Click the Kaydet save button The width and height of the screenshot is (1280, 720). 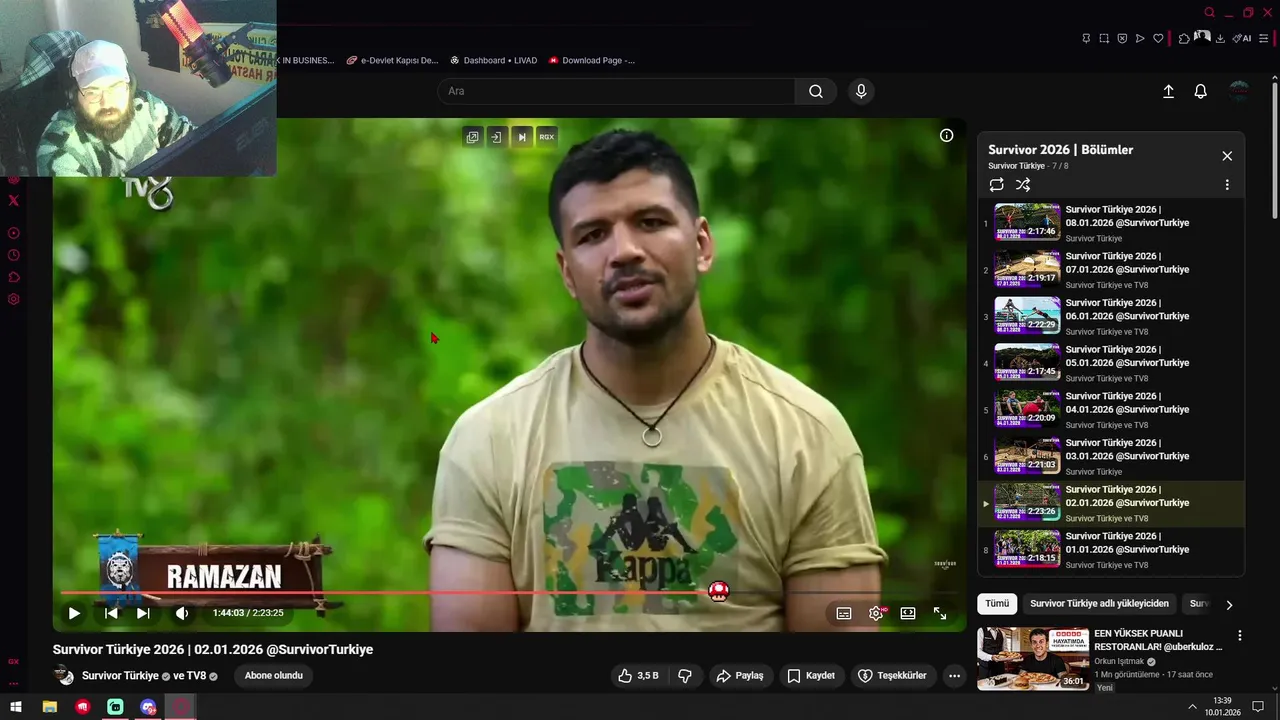click(x=810, y=676)
